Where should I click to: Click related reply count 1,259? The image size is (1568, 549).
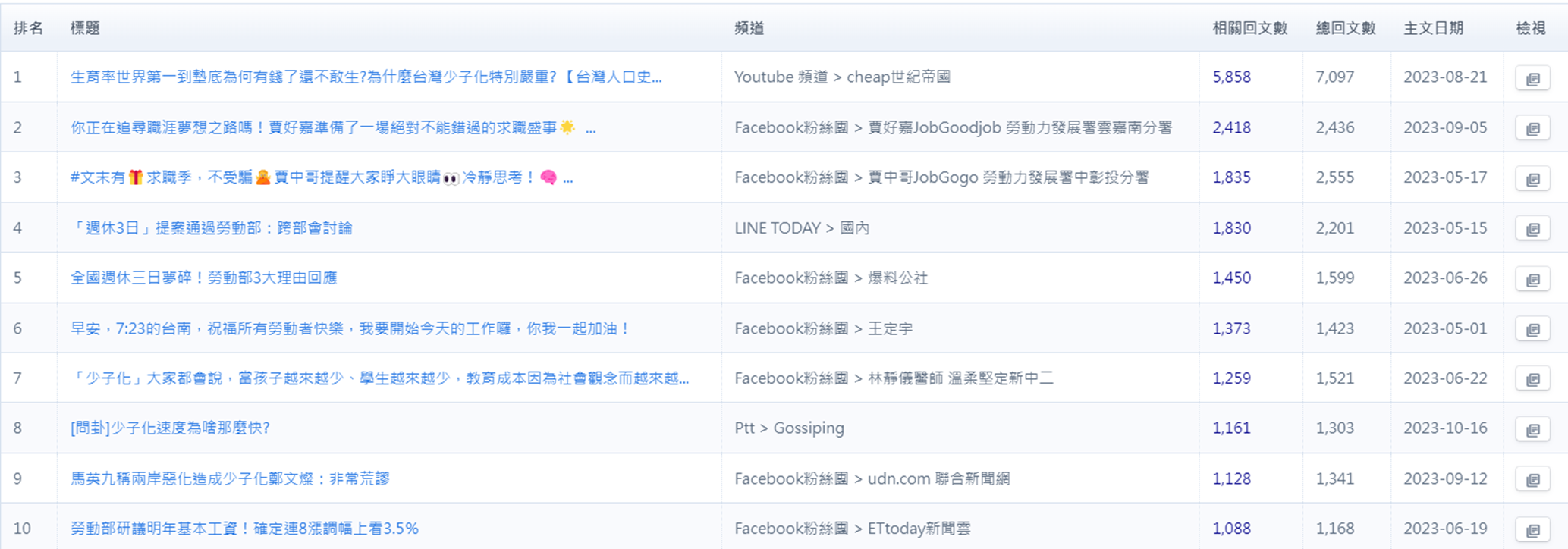pyautogui.click(x=1231, y=378)
